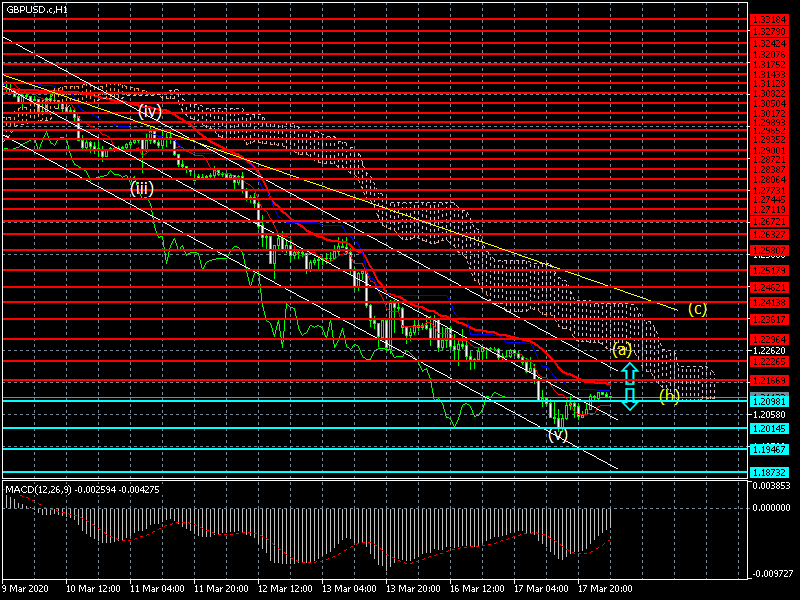800x600 pixels.
Task: Click the 1.28064 price level label
Action: [769, 180]
